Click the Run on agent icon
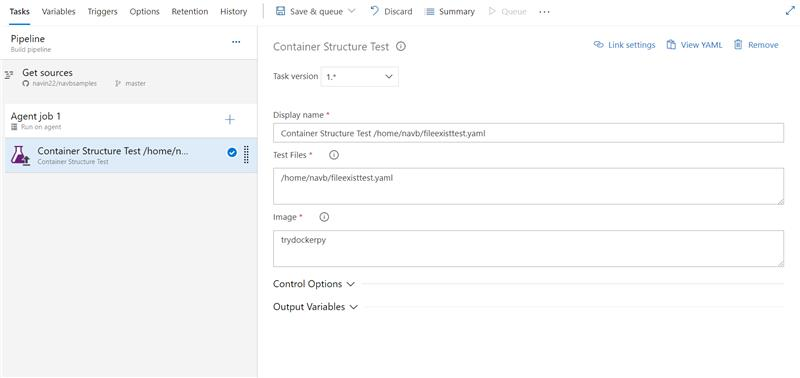Viewport: 800px width, 378px height. tap(14, 127)
